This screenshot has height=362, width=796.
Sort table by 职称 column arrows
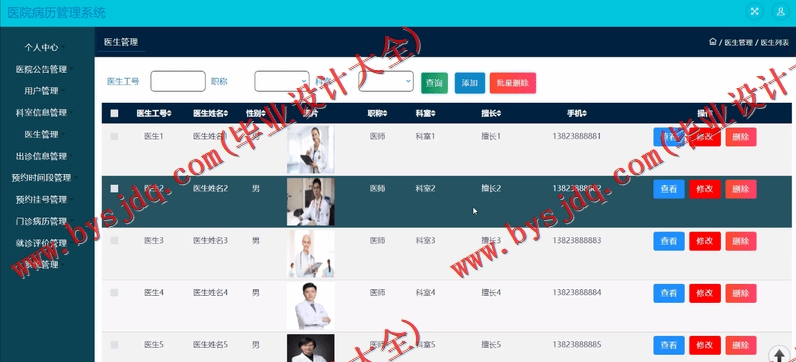pyautogui.click(x=385, y=114)
